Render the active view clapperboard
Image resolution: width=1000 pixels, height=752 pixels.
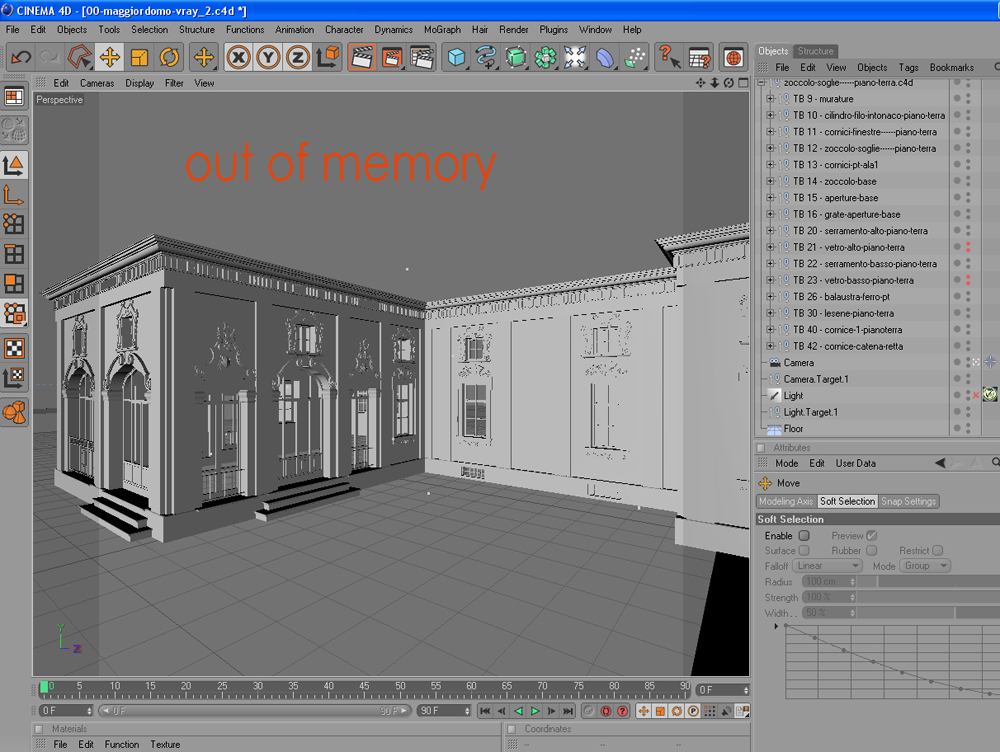(x=362, y=57)
